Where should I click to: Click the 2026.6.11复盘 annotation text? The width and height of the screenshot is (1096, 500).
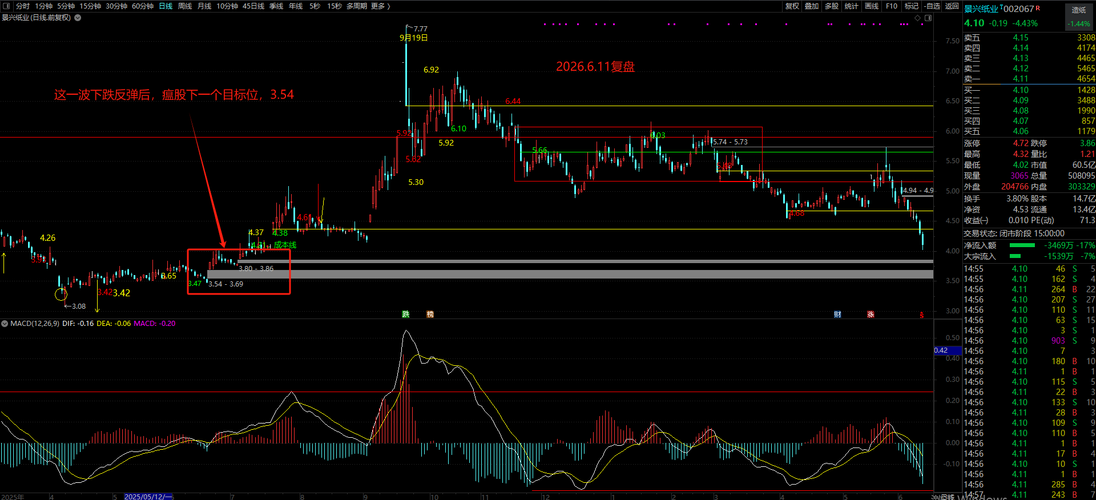[595, 66]
